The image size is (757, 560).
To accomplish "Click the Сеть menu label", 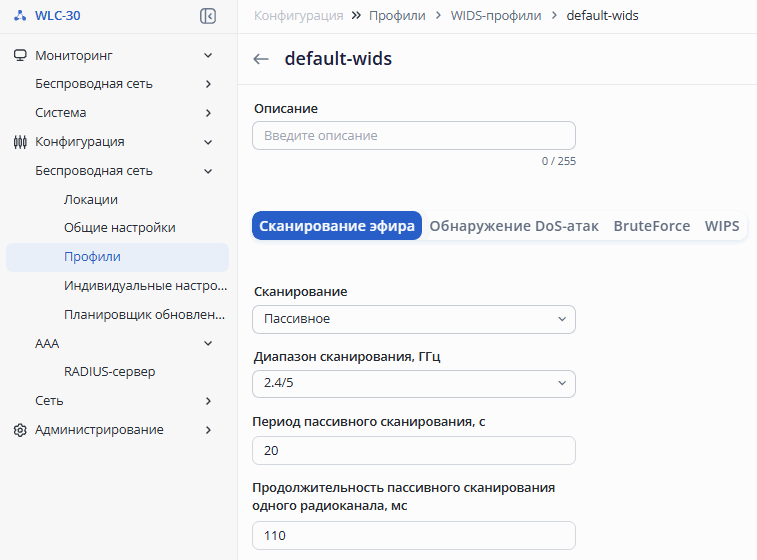I will [49, 401].
